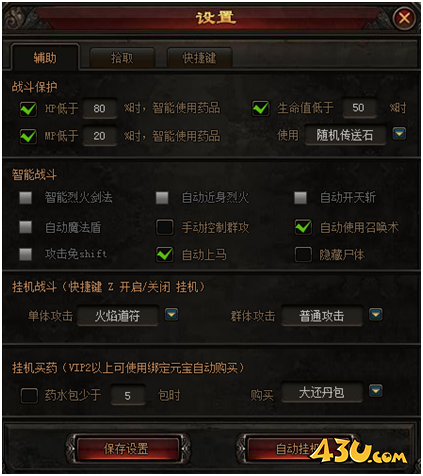Click the HP threshold field showing 80

click(100, 108)
